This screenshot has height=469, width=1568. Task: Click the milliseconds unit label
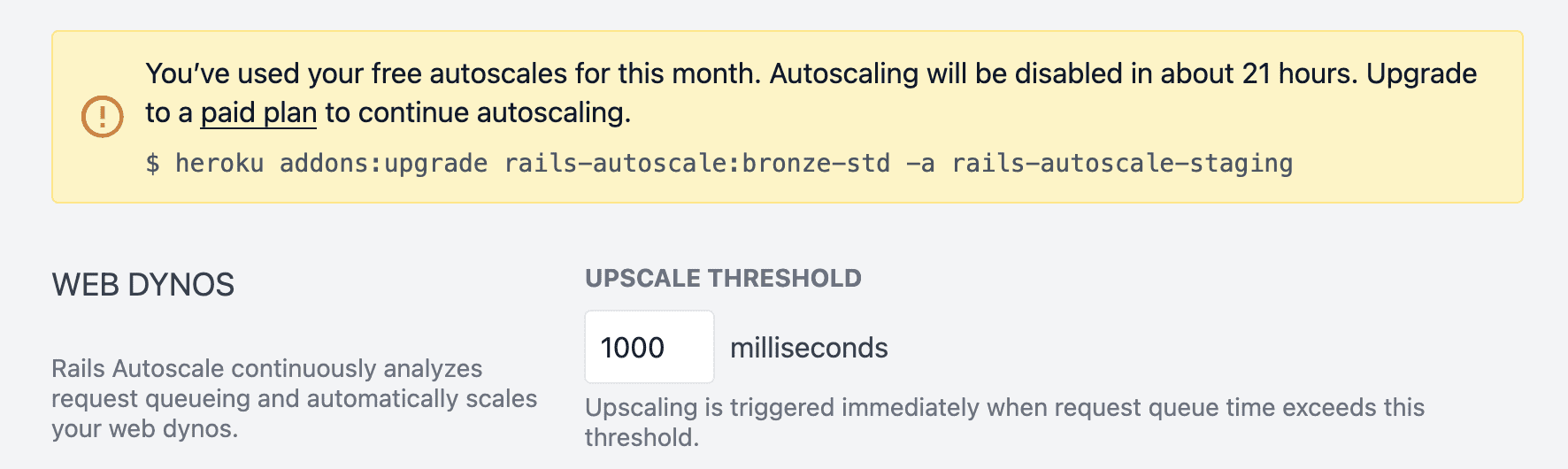(809, 348)
